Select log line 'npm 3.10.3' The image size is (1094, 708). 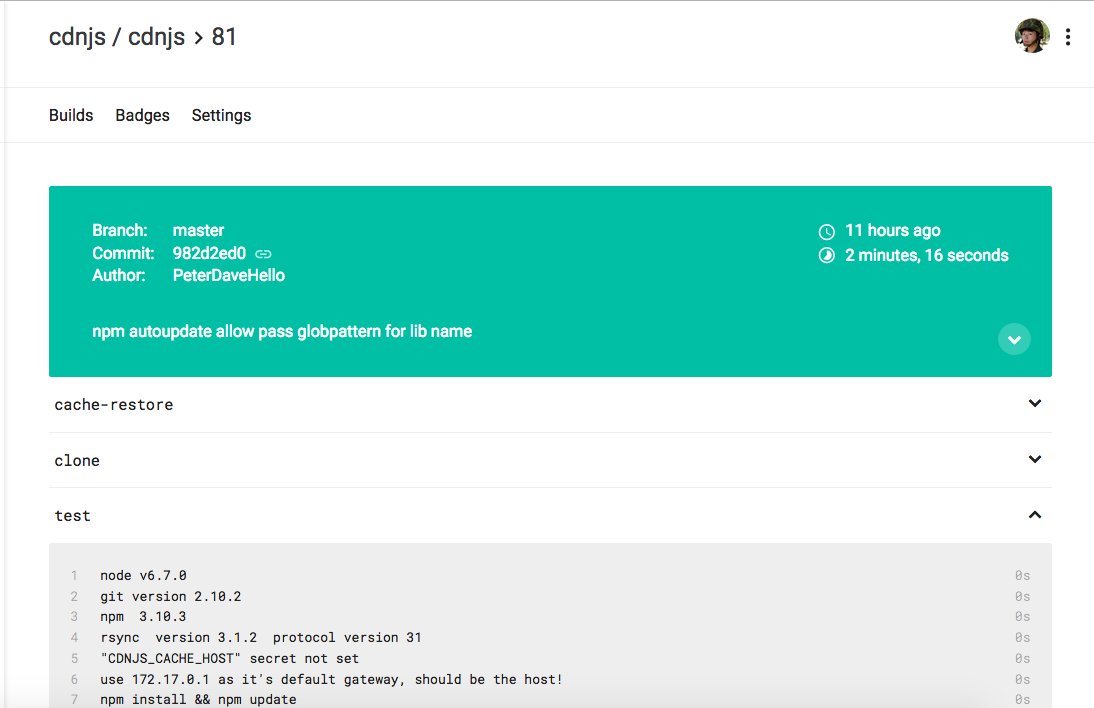(x=143, y=617)
